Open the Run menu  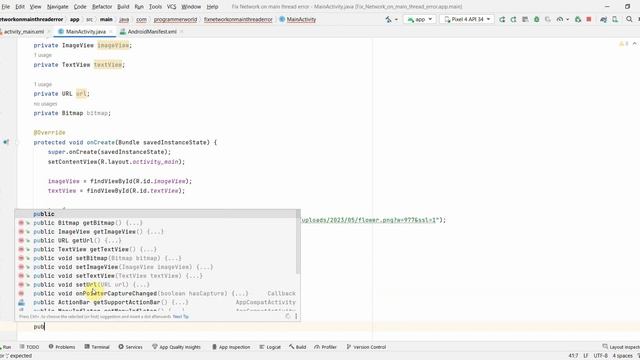coord(139,7)
